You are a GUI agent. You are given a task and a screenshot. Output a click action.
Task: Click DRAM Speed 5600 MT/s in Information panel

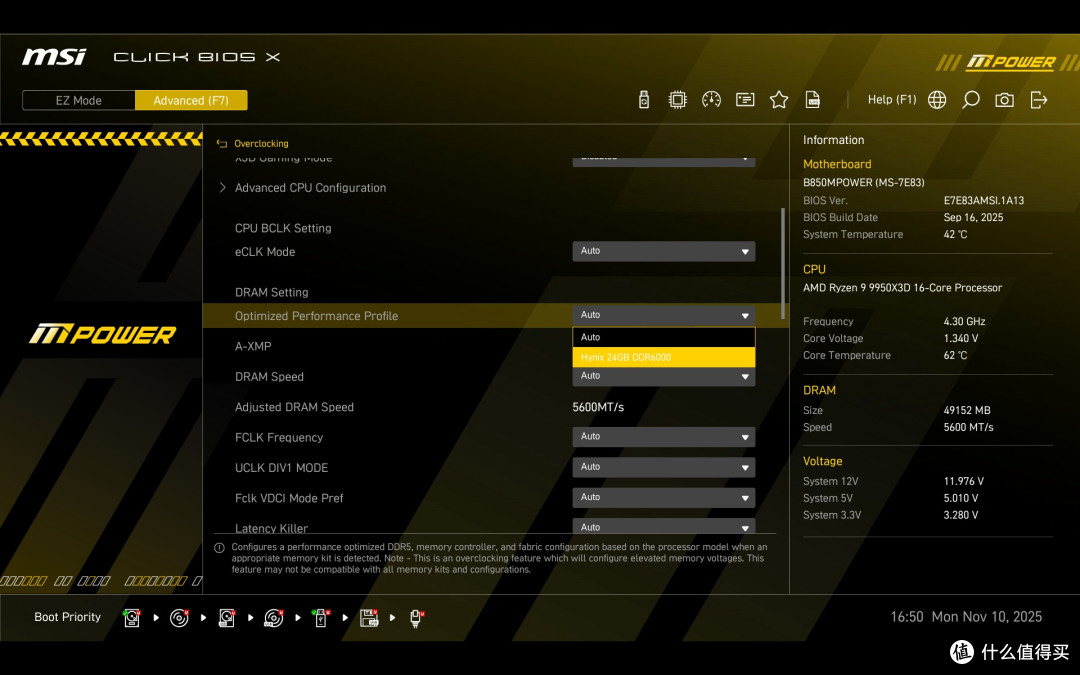pos(968,427)
